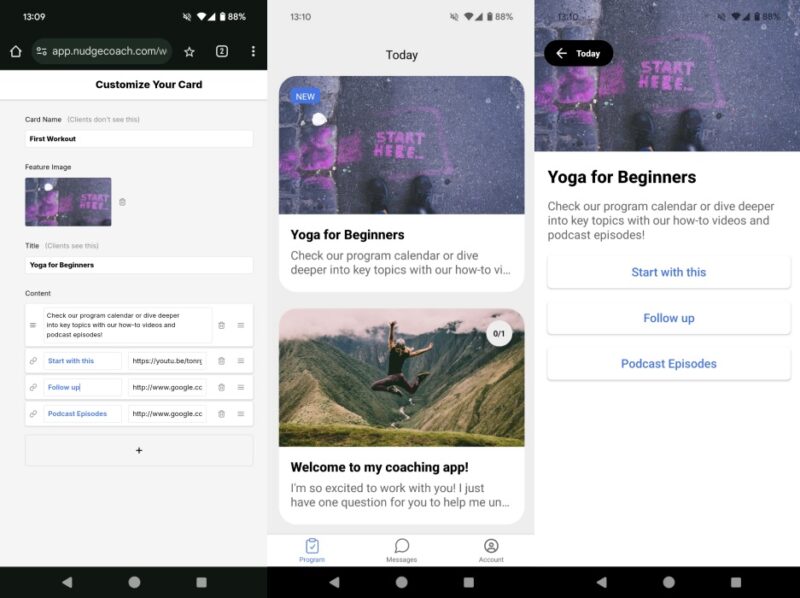Viewport: 800px width, 598px height.
Task: Delete the feature image using the trash icon
Action: 123,202
